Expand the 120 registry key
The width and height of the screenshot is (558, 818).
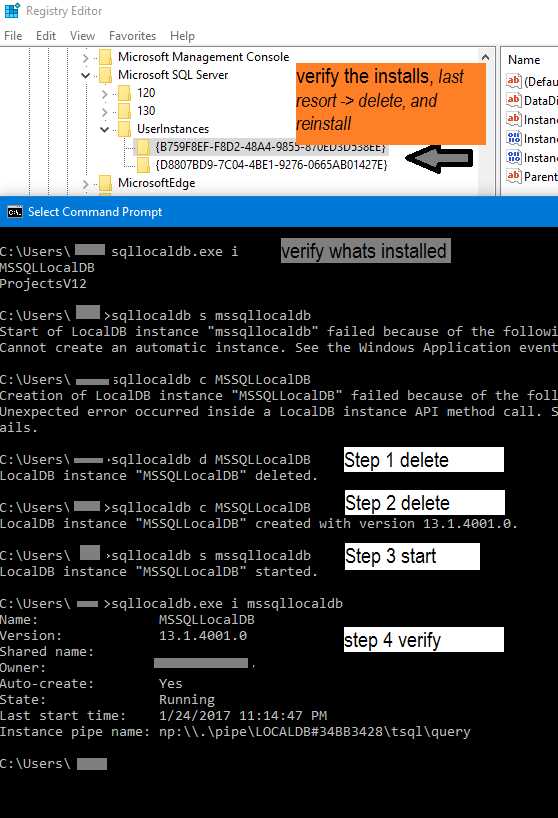104,93
